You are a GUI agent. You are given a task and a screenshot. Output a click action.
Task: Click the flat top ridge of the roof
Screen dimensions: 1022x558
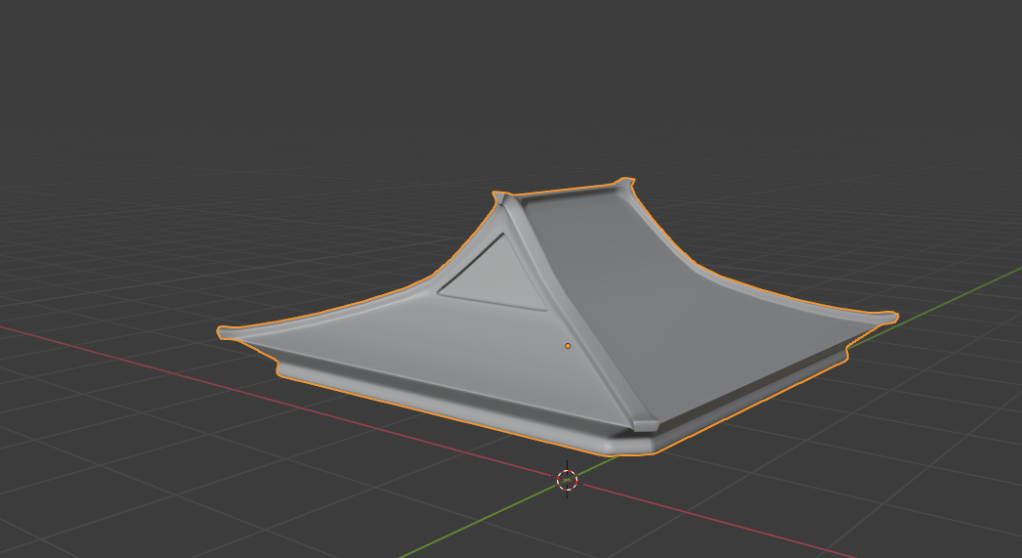pos(570,194)
